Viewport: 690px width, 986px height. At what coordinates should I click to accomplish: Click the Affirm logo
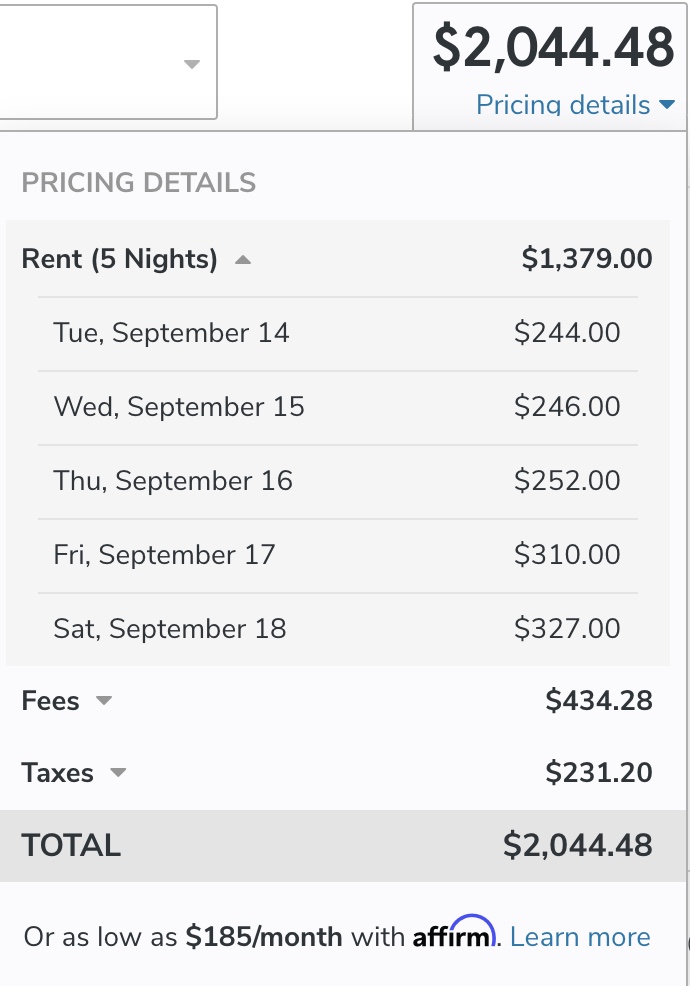(454, 934)
